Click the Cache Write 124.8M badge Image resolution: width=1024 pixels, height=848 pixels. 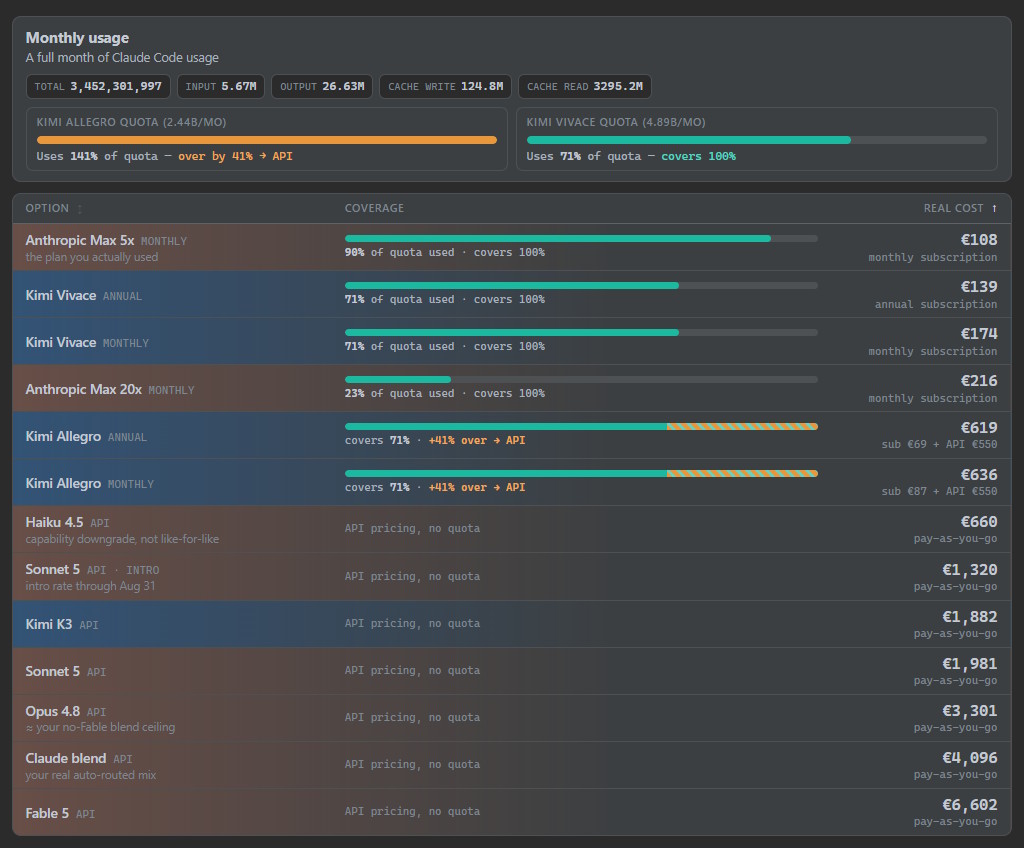tap(445, 86)
